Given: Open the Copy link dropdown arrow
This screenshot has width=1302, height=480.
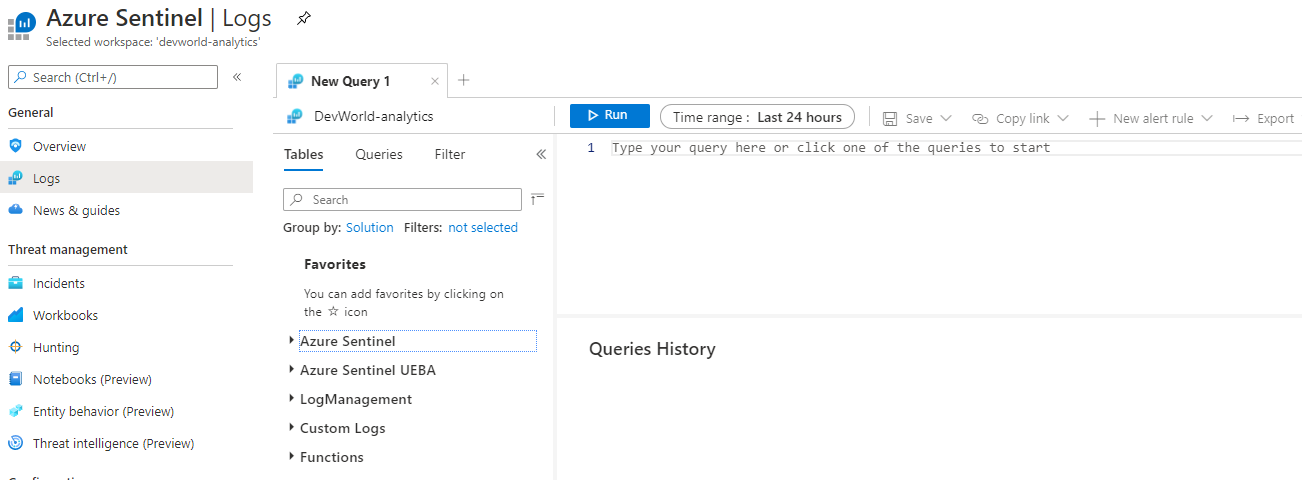Looking at the screenshot, I should (x=1063, y=118).
